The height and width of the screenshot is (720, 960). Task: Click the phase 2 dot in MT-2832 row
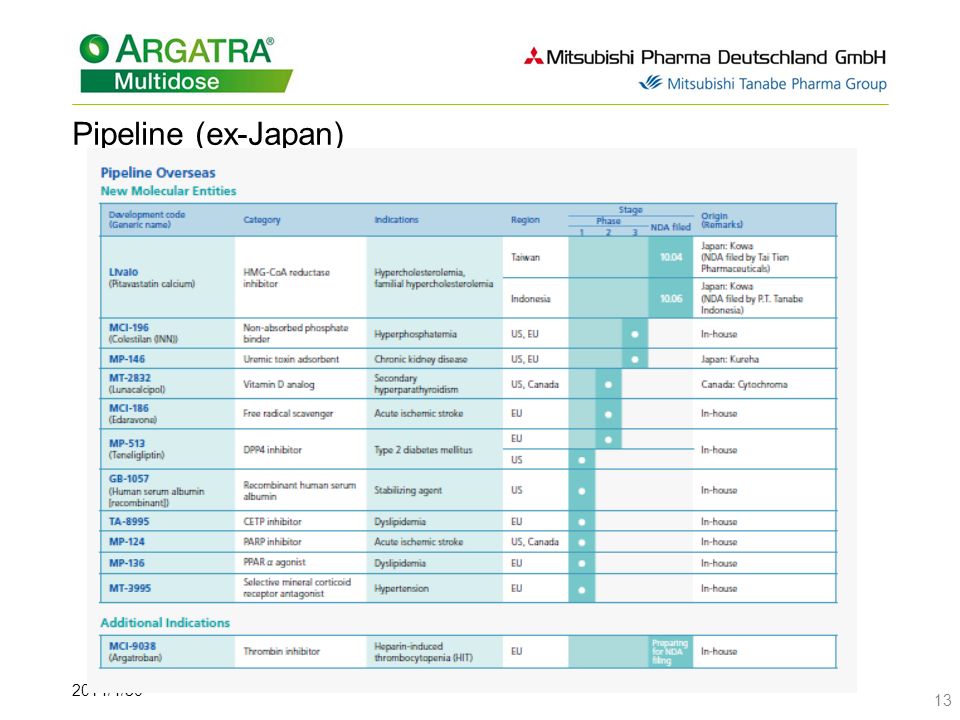pos(608,384)
